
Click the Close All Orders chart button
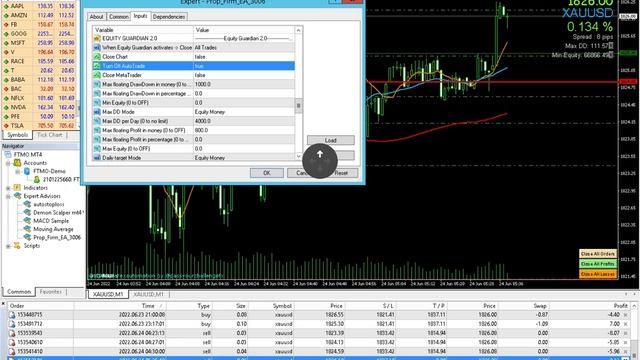point(598,254)
